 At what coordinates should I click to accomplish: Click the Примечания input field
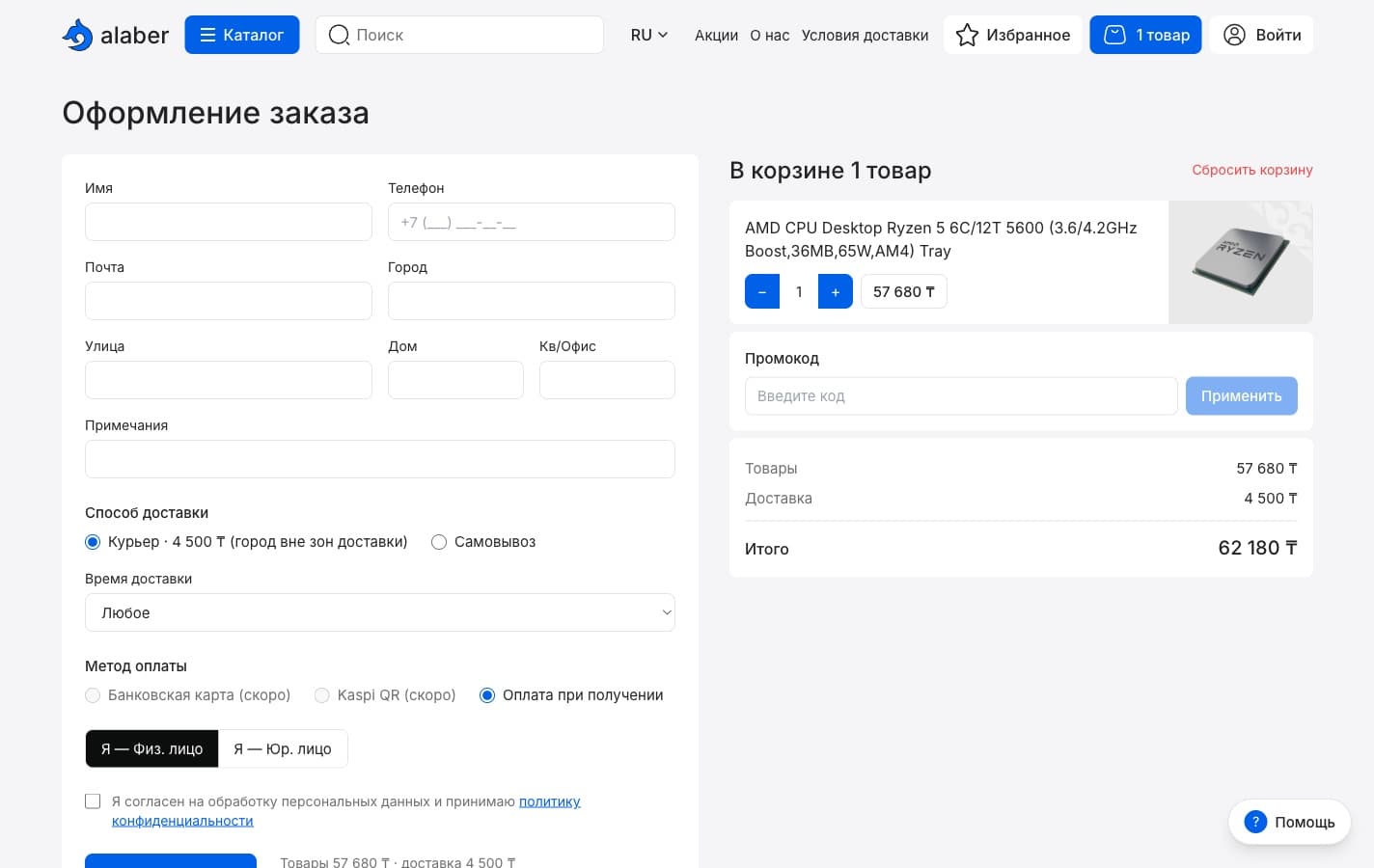tap(380, 459)
